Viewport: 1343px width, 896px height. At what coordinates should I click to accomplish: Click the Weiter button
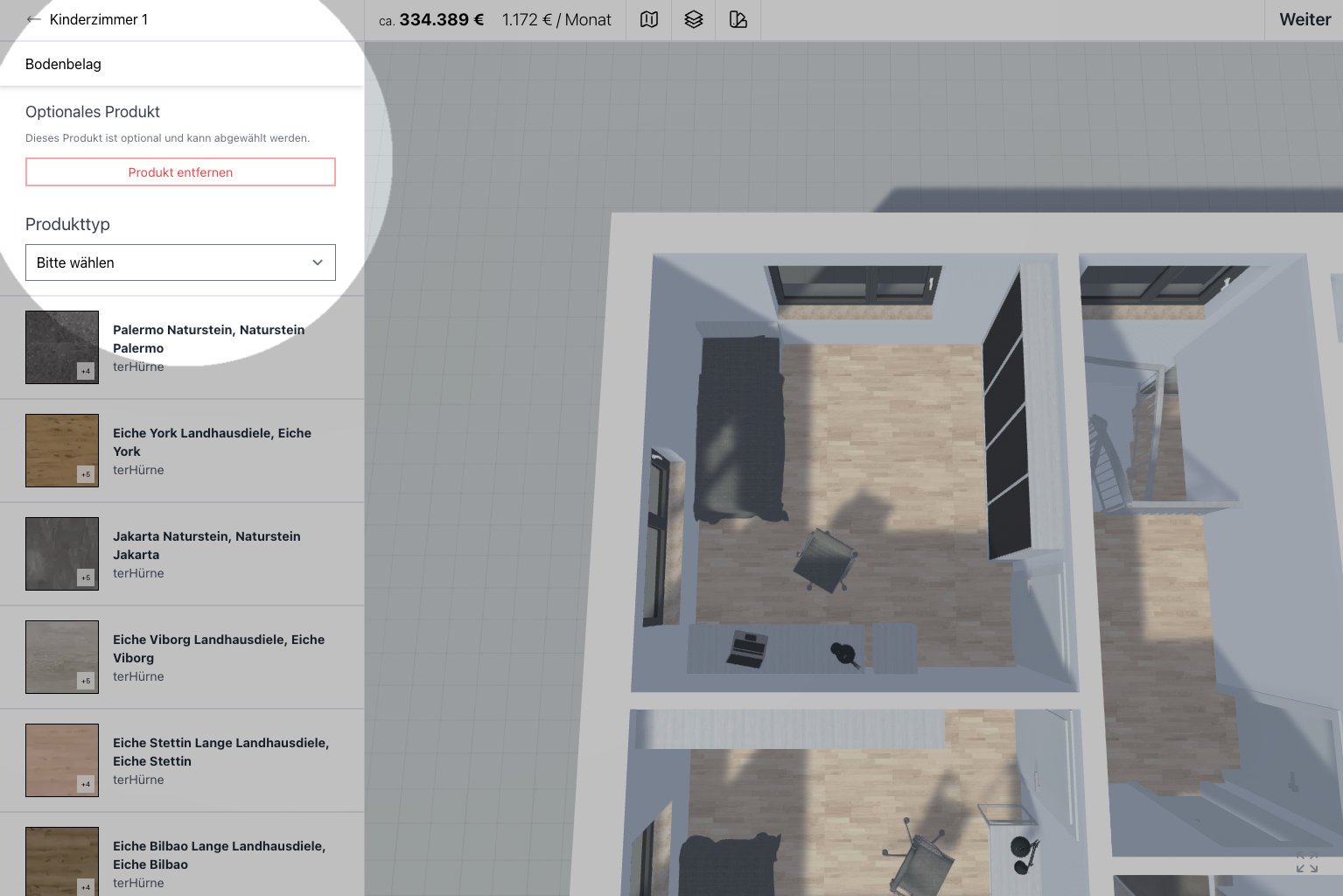point(1305,19)
